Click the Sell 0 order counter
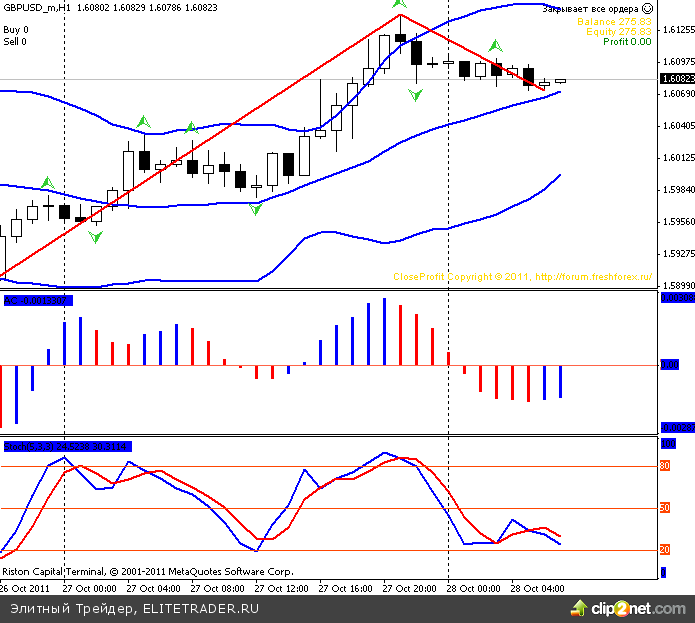 pos(16,42)
